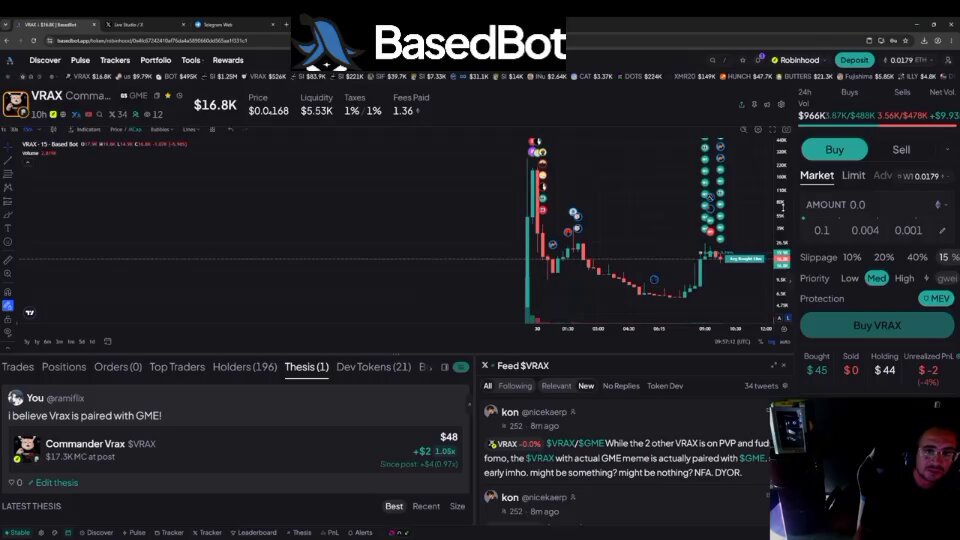Close the Feed $VRAX panel
The height and width of the screenshot is (540, 960).
(784, 366)
